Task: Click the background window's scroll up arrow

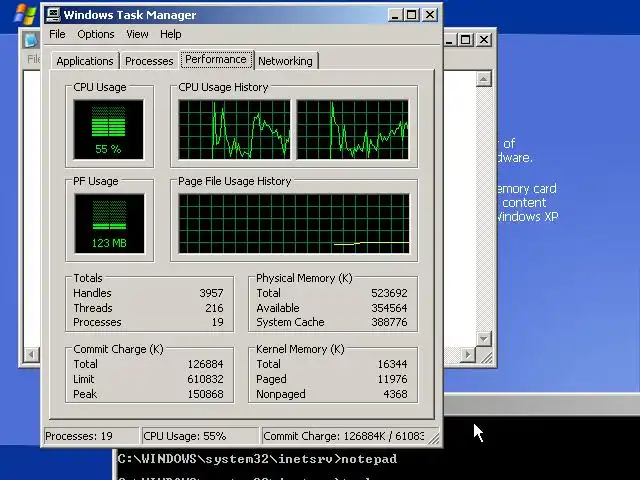Action: pos(484,79)
